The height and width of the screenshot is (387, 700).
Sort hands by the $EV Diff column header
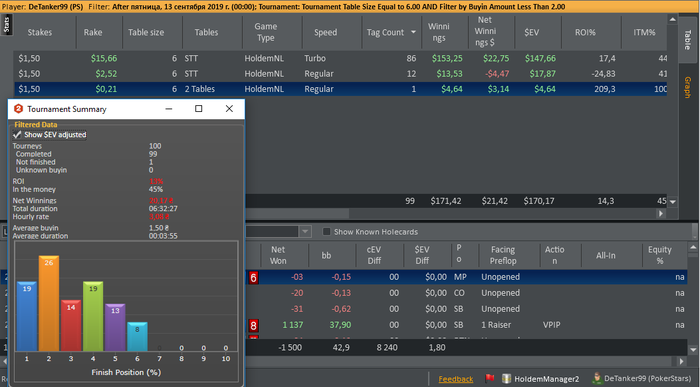pos(422,255)
